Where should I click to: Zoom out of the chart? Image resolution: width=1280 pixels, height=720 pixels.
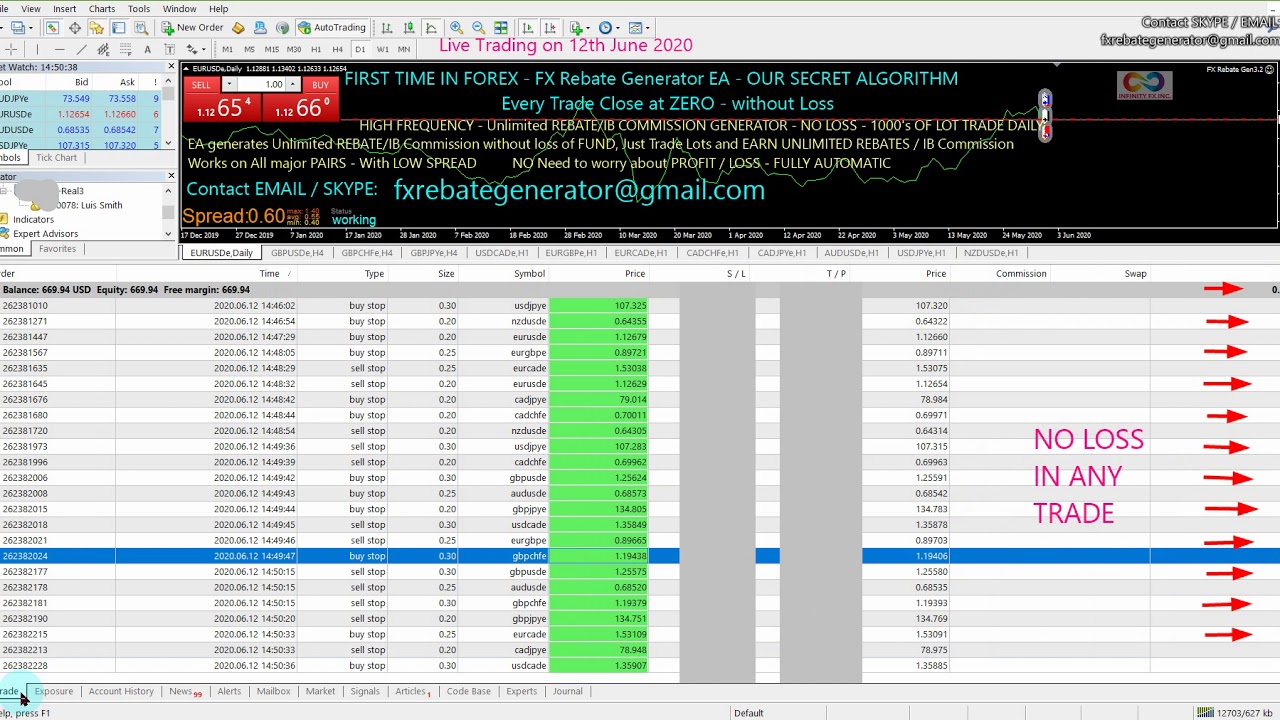pos(478,27)
